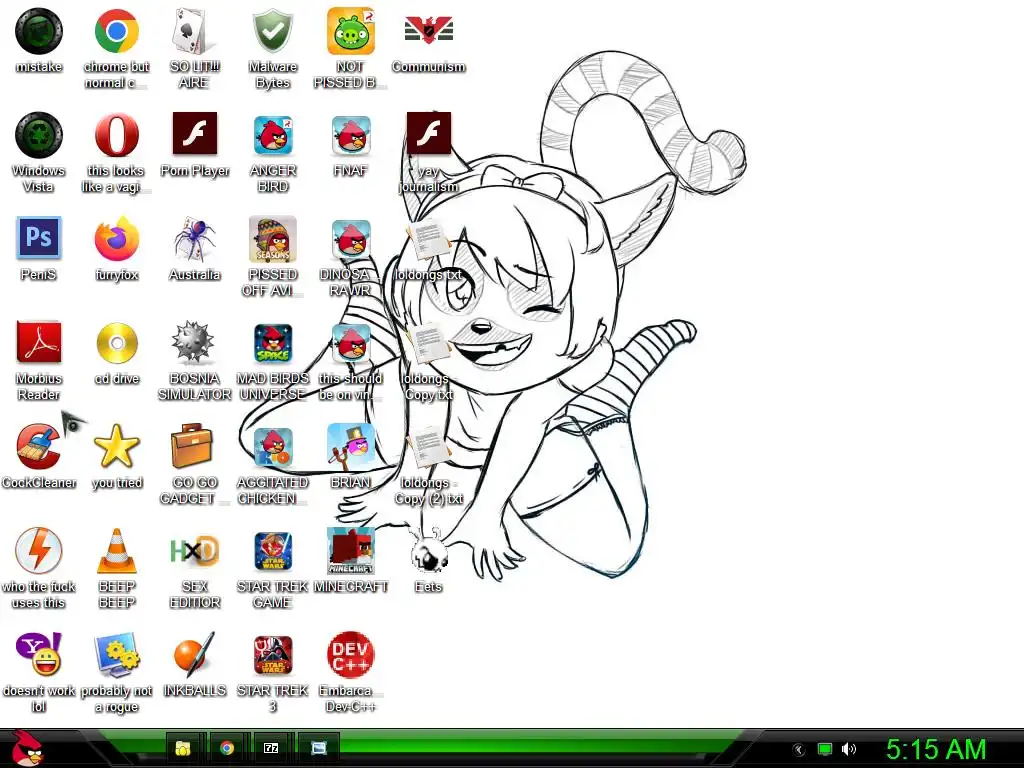
Task: Open the Malware Bytes shield icon
Action: tap(272, 31)
